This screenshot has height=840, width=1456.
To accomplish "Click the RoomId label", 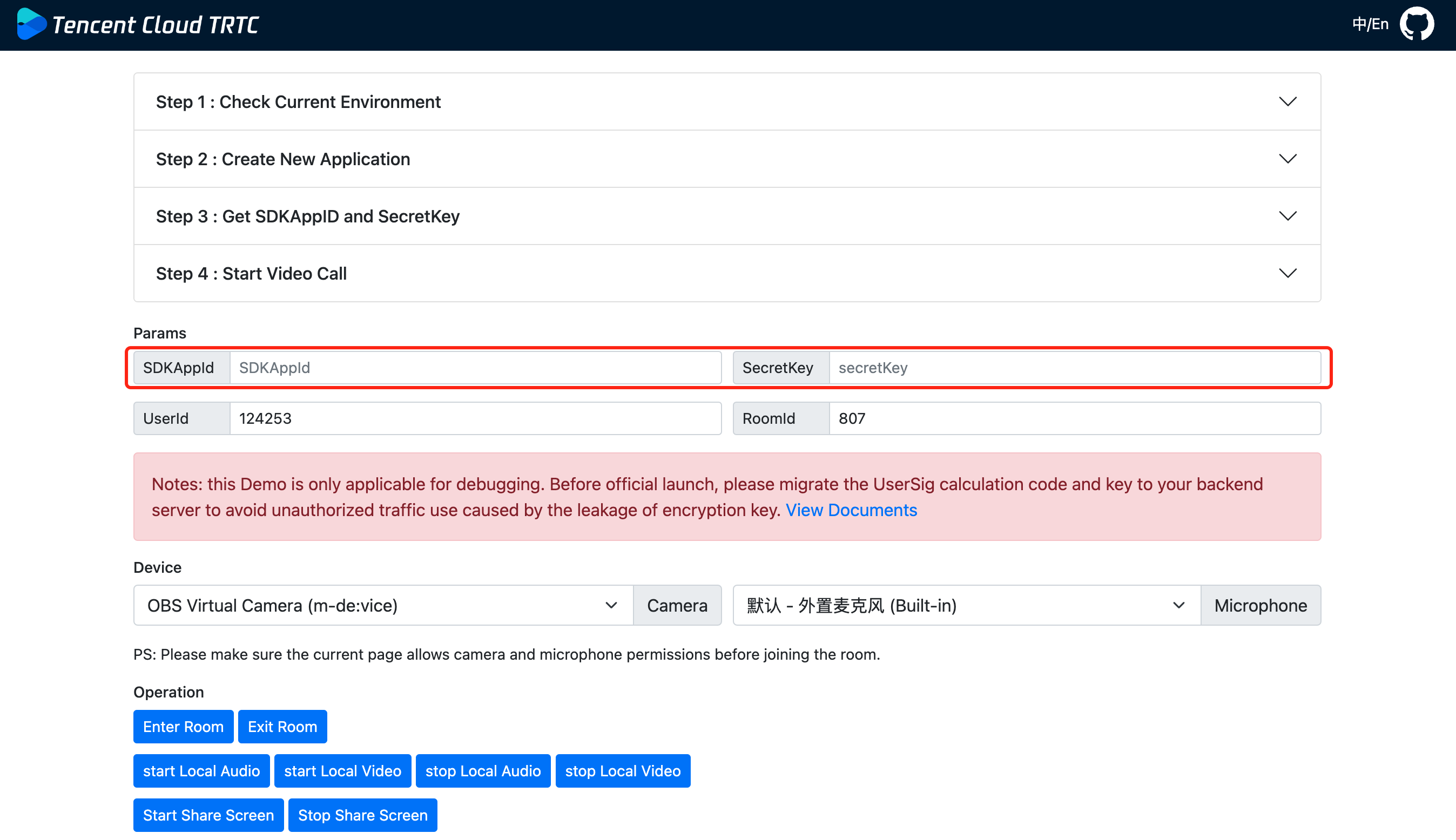I will [x=781, y=418].
